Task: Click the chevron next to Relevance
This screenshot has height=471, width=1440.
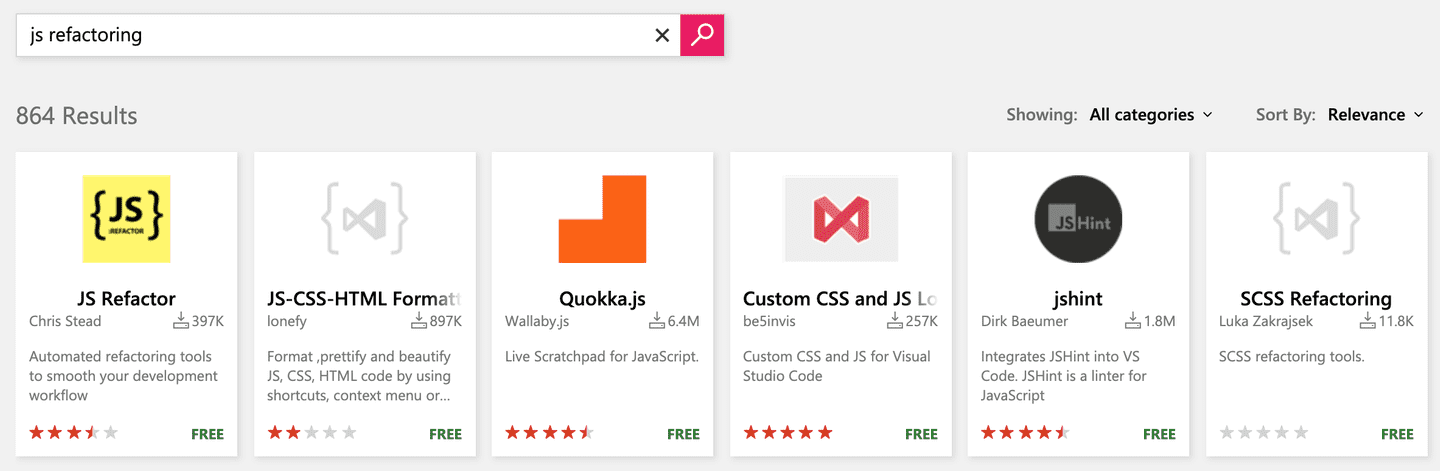Action: [x=1418, y=115]
